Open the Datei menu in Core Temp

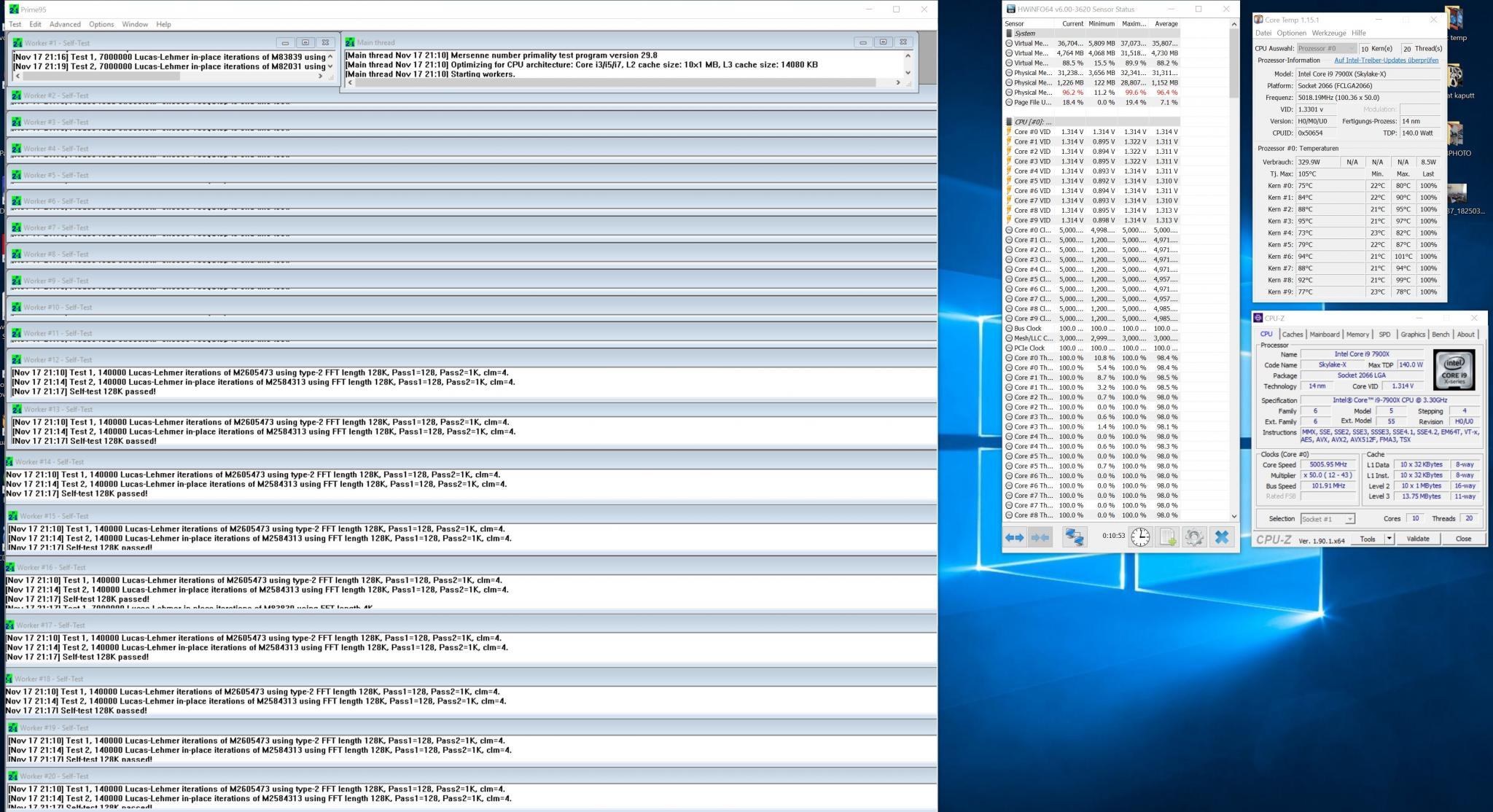tap(1263, 33)
